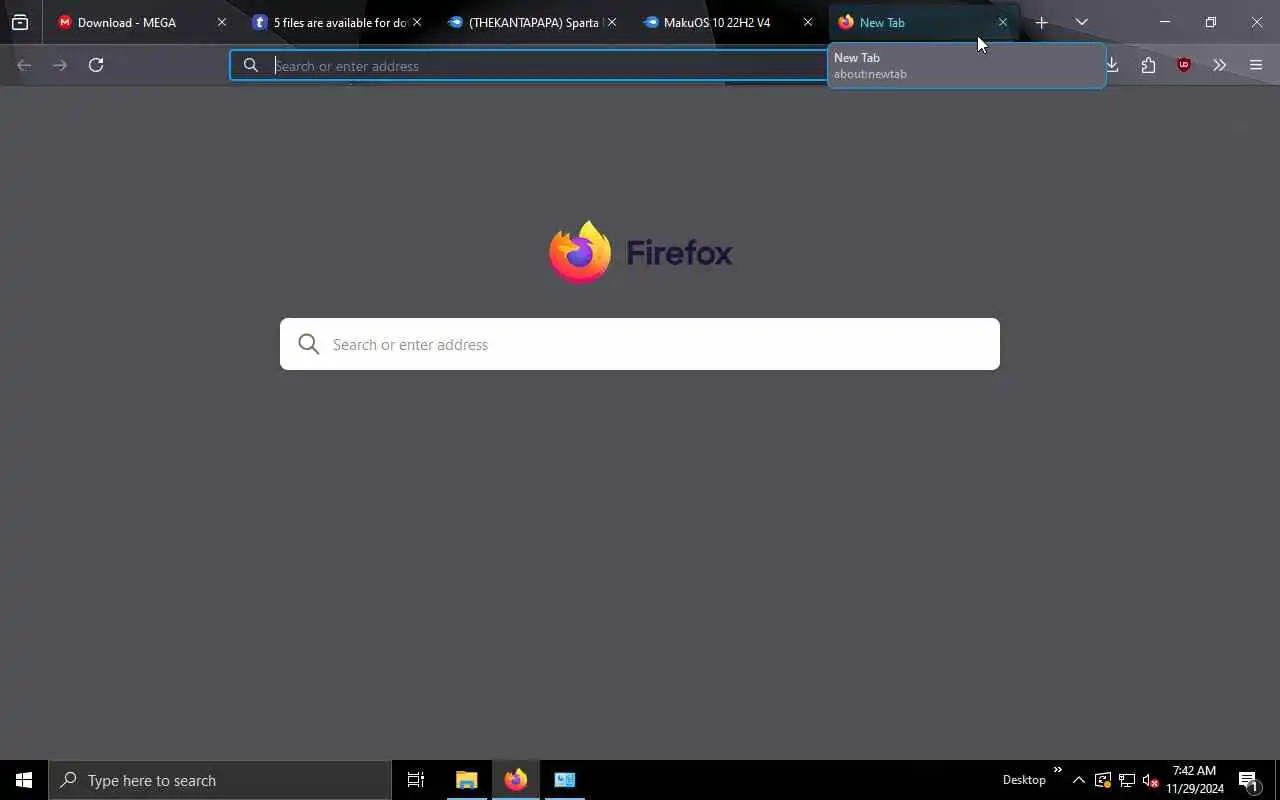The image size is (1280, 800).
Task: Show more toolbar tools overflow
Action: point(1219,65)
